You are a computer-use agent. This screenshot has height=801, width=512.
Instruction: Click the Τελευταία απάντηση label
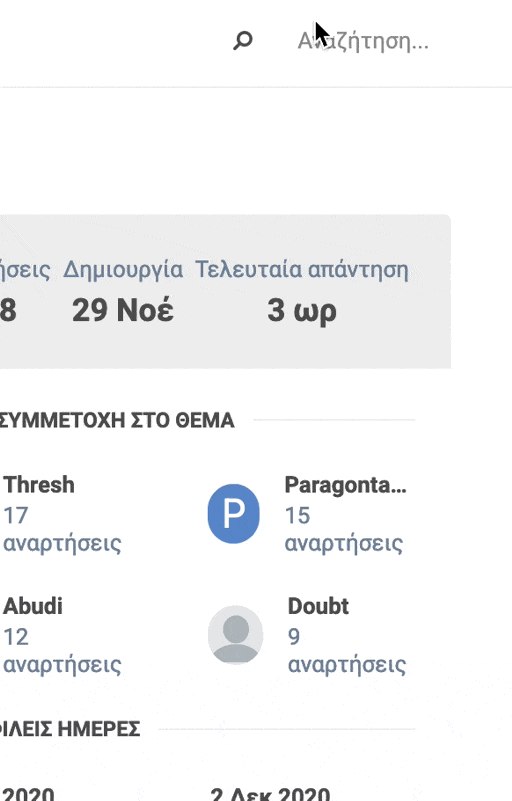click(x=302, y=270)
